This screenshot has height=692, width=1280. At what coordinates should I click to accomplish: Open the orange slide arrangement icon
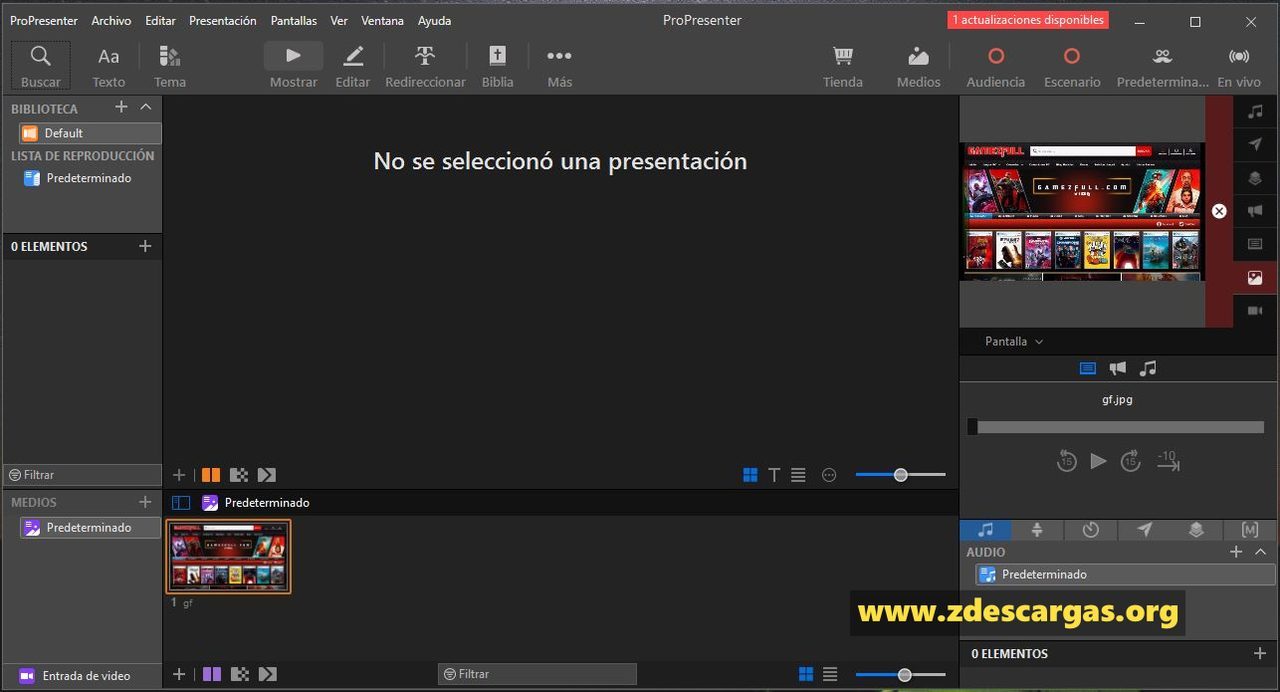point(211,475)
